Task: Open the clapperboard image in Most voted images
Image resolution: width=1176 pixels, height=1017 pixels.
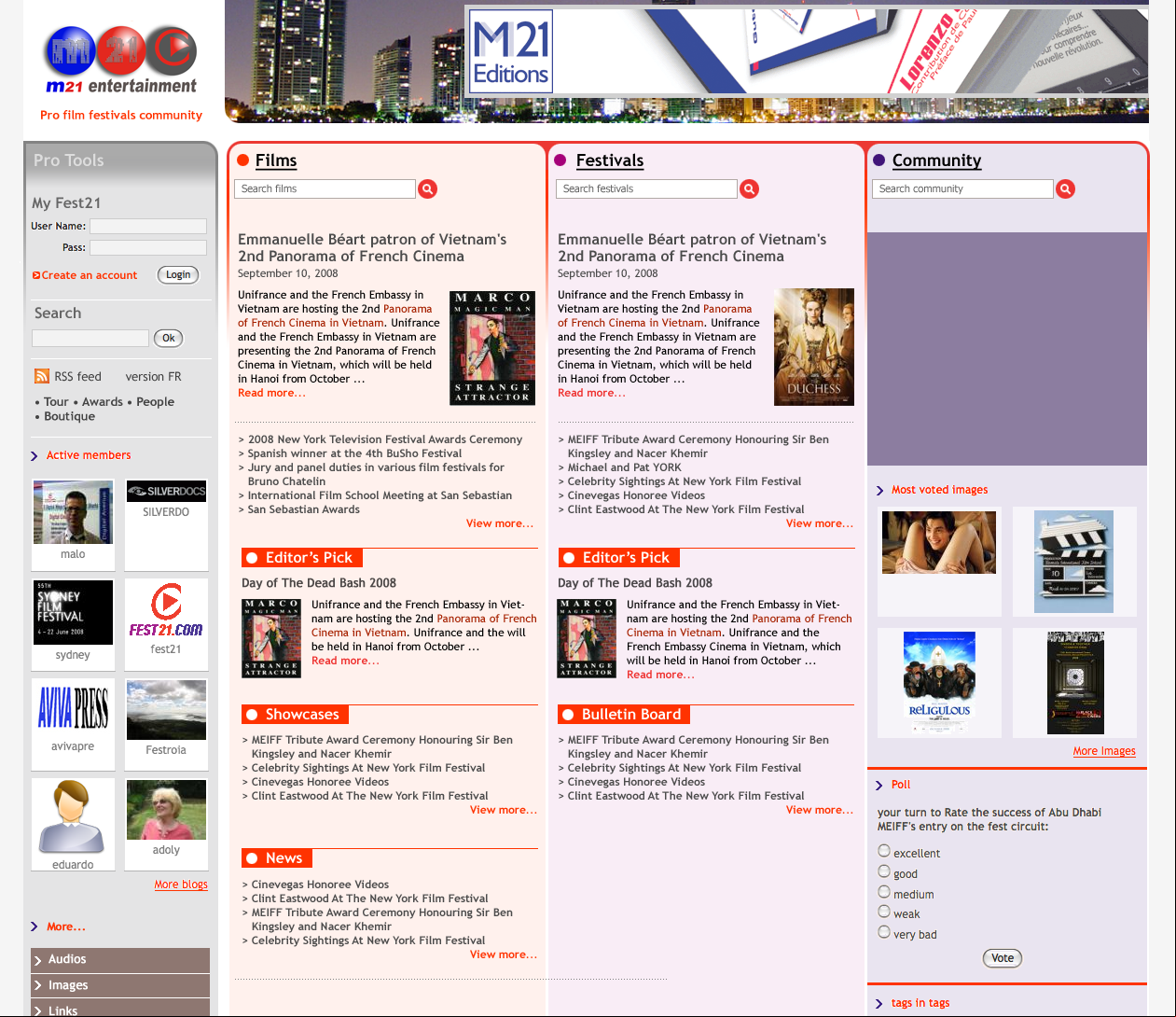Action: [x=1074, y=562]
